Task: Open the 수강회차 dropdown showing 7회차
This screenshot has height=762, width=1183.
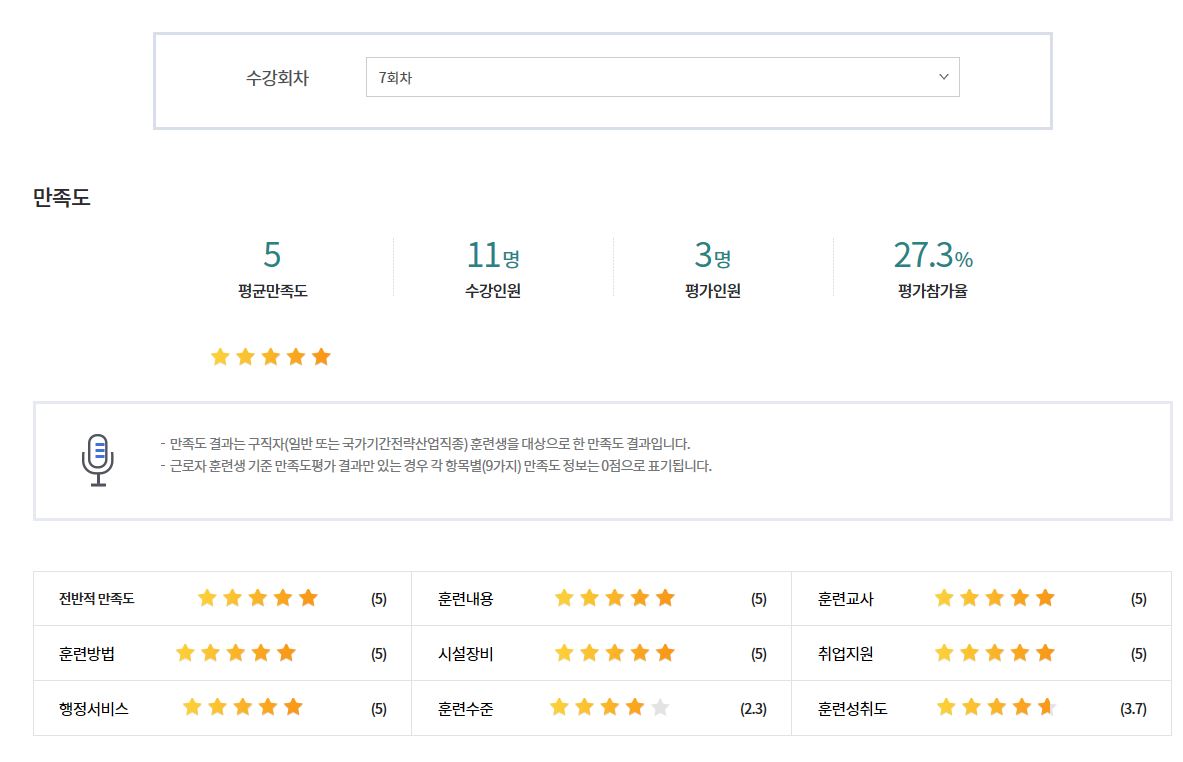Action: [661, 77]
